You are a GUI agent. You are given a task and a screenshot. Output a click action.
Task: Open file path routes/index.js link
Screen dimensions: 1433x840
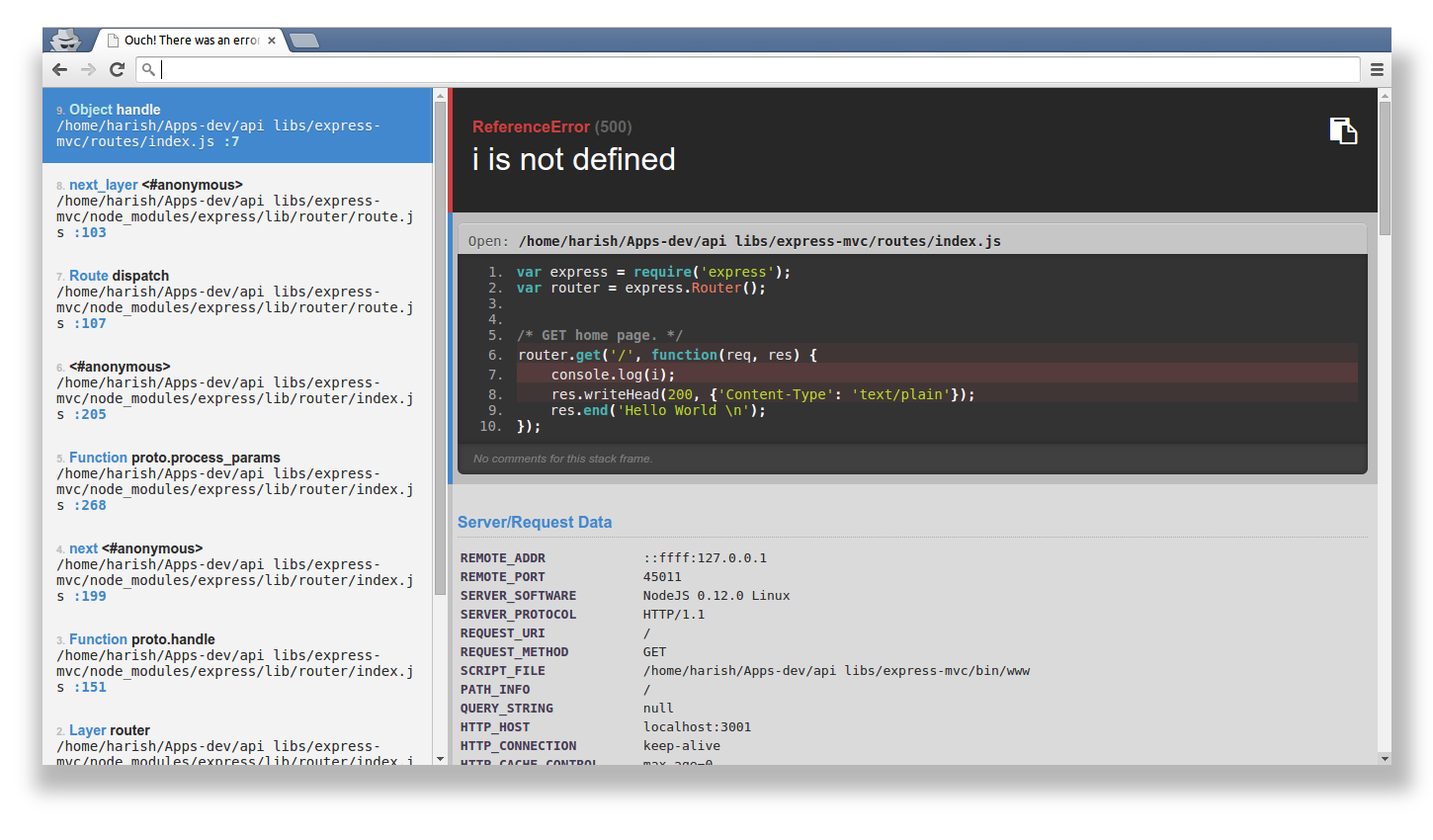[x=759, y=241]
